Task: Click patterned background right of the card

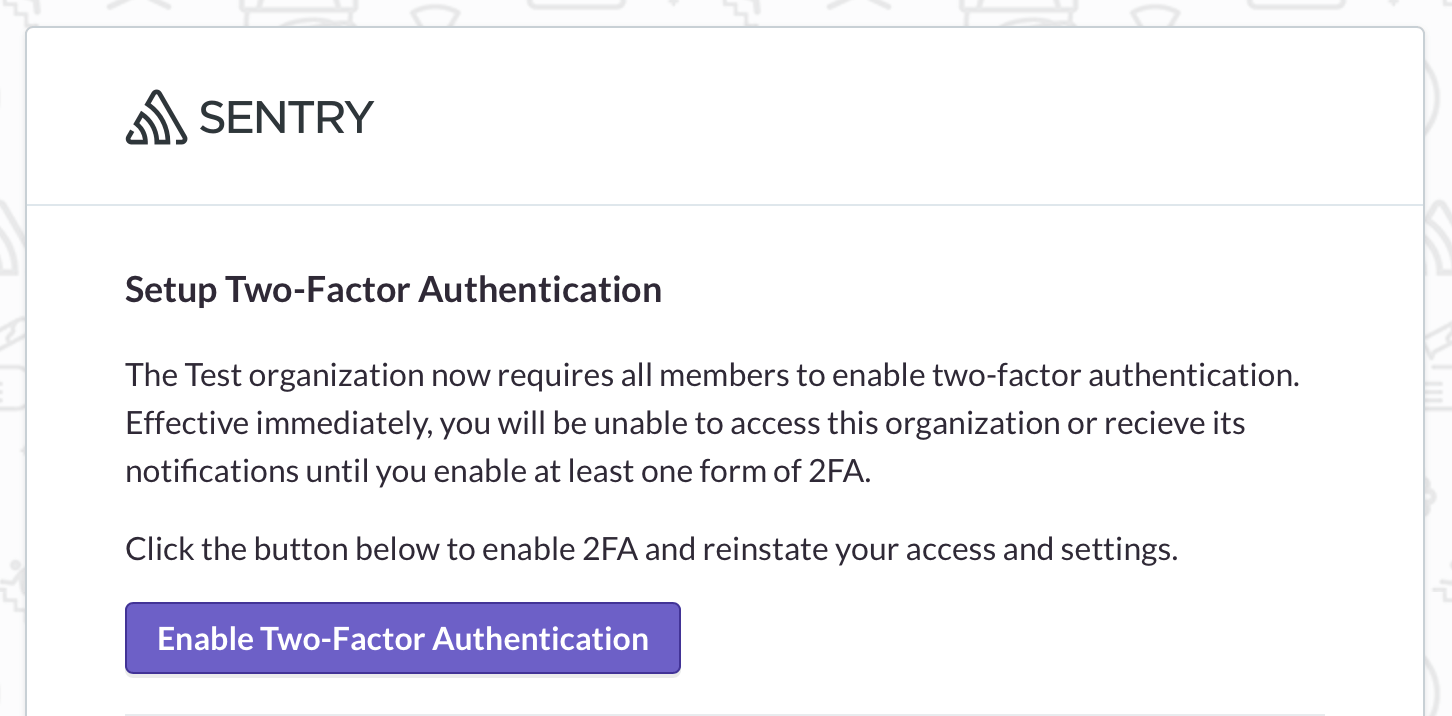Action: pyautogui.click(x=1438, y=400)
